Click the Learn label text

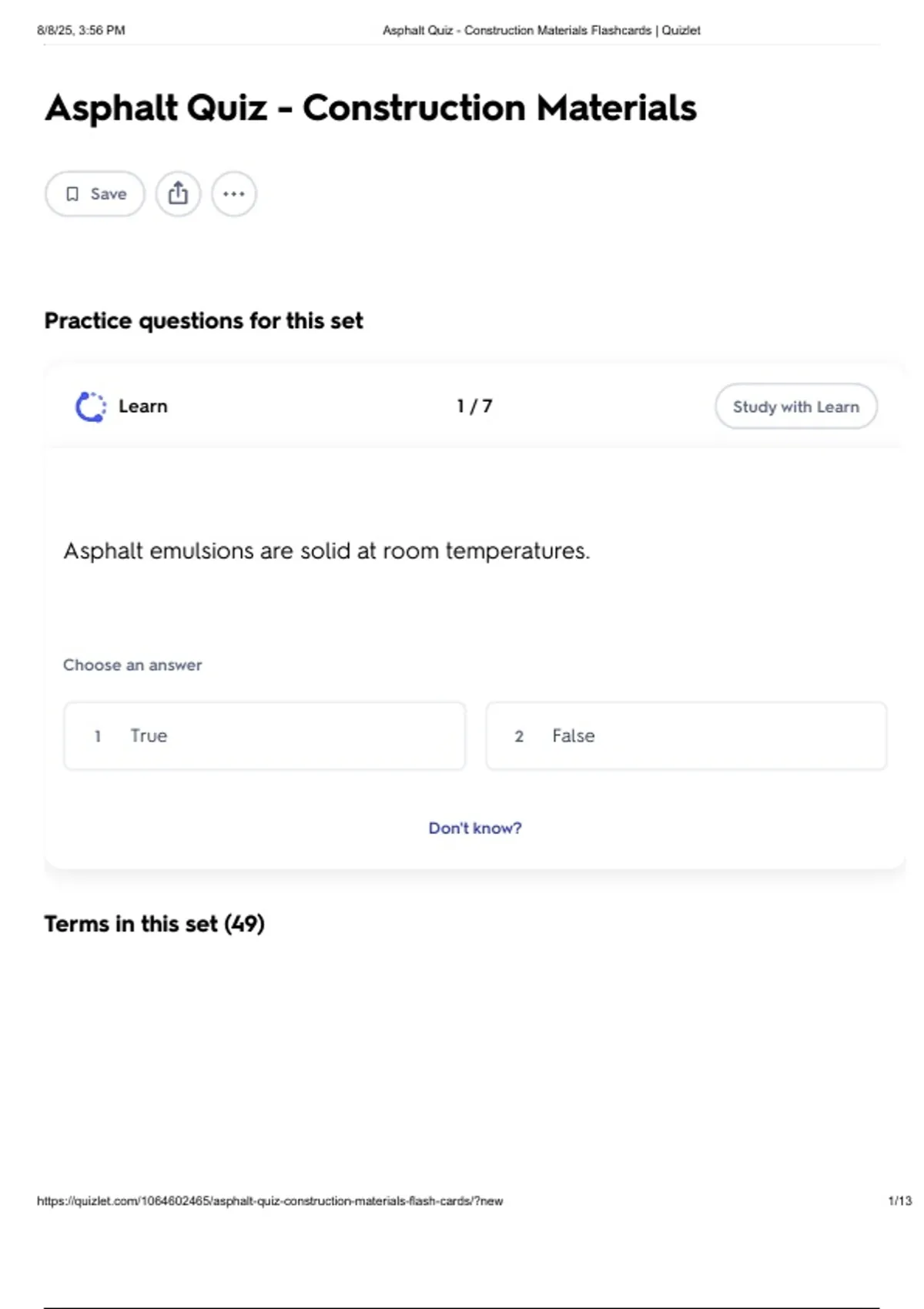pyautogui.click(x=142, y=406)
